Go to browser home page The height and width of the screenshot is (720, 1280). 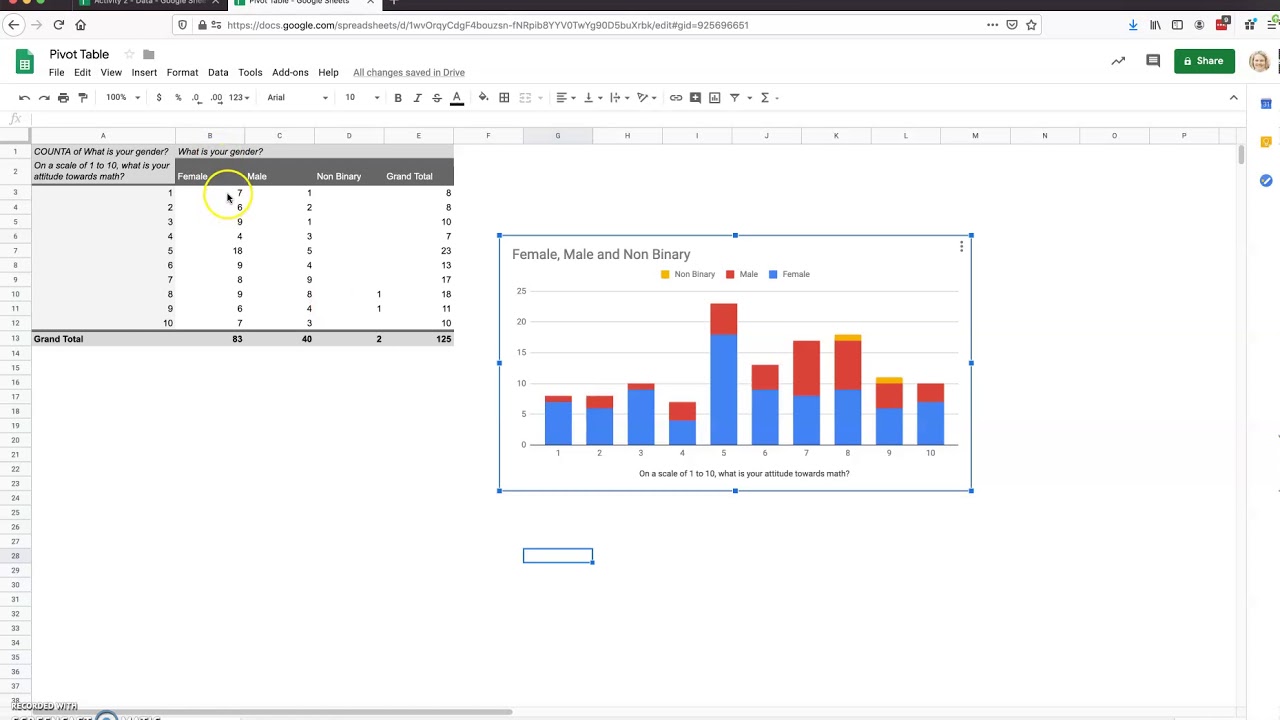81,25
